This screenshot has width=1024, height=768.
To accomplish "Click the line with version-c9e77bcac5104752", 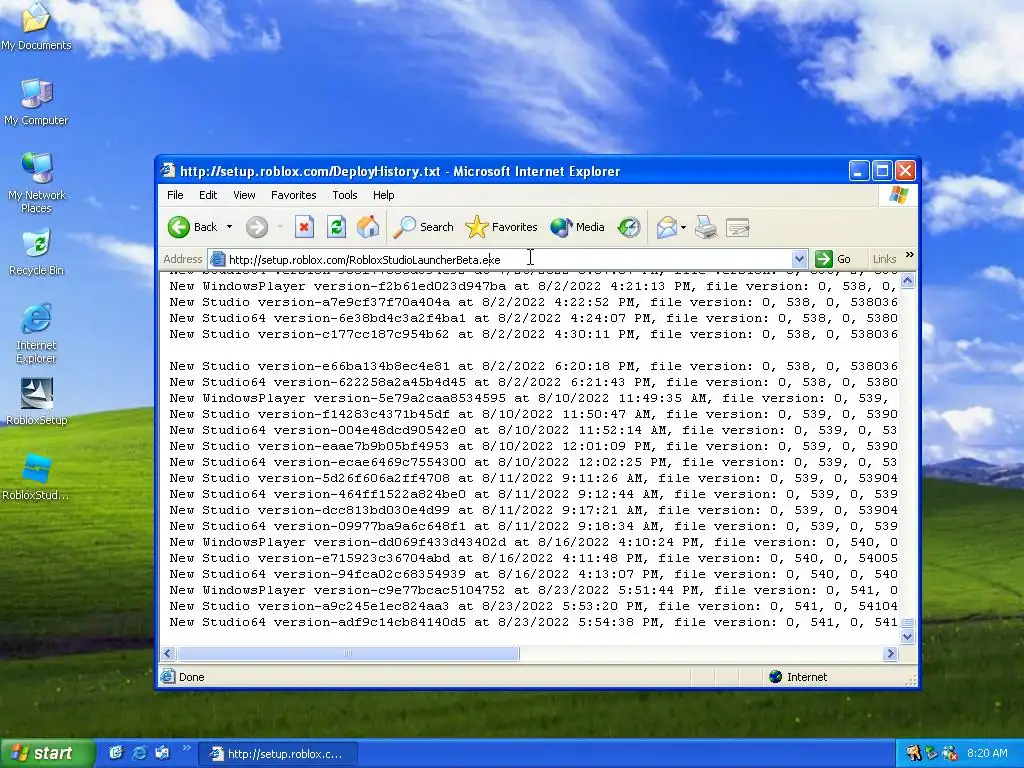I will pos(533,590).
